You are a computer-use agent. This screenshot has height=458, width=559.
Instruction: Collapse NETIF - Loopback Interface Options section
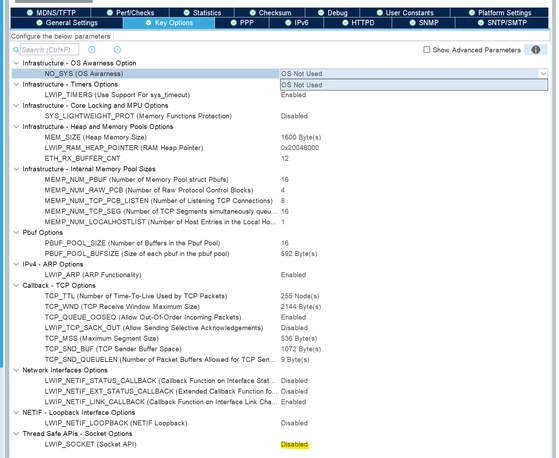click(x=16, y=412)
